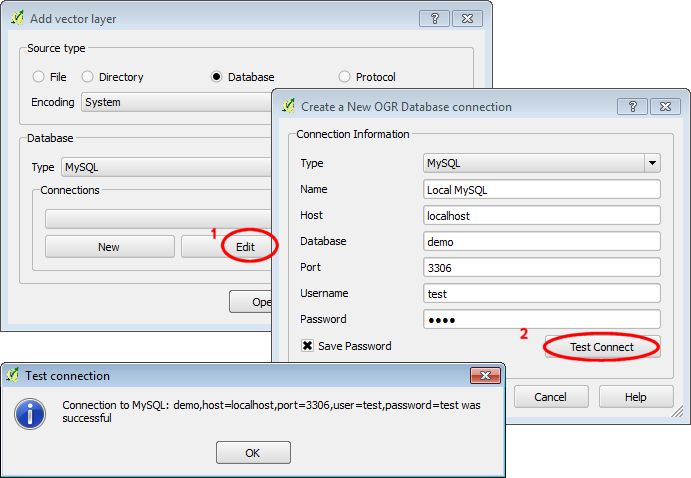Click the Open button in Add vector layer
The width and height of the screenshot is (691, 478).
[250, 302]
